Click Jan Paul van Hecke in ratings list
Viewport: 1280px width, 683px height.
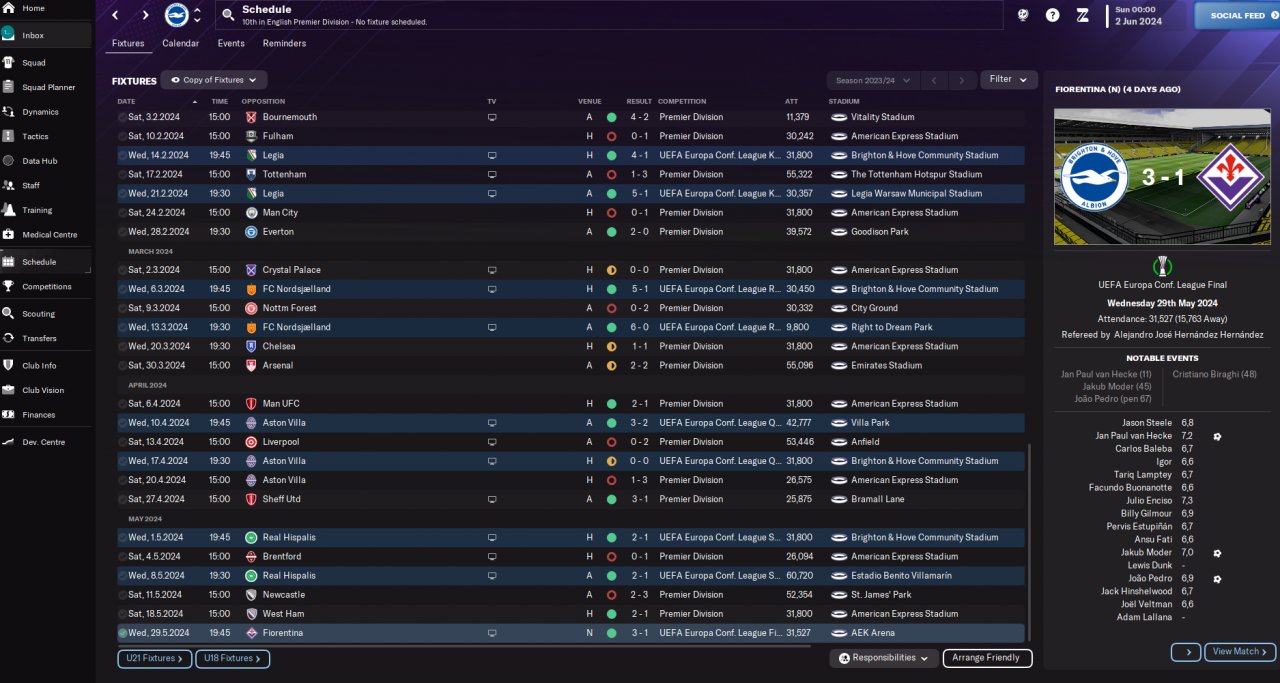tap(1133, 436)
